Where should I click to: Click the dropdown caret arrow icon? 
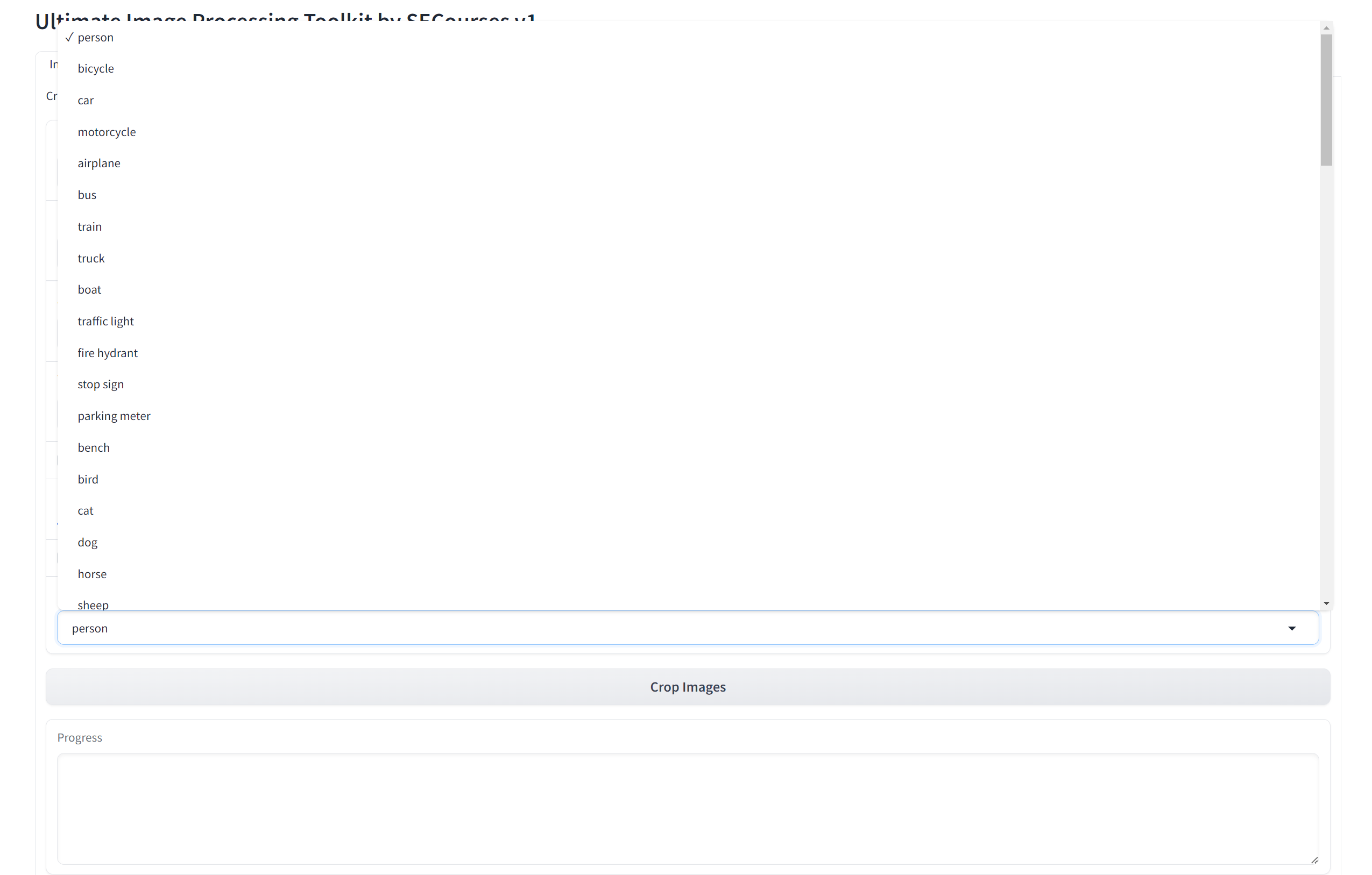click(1292, 628)
